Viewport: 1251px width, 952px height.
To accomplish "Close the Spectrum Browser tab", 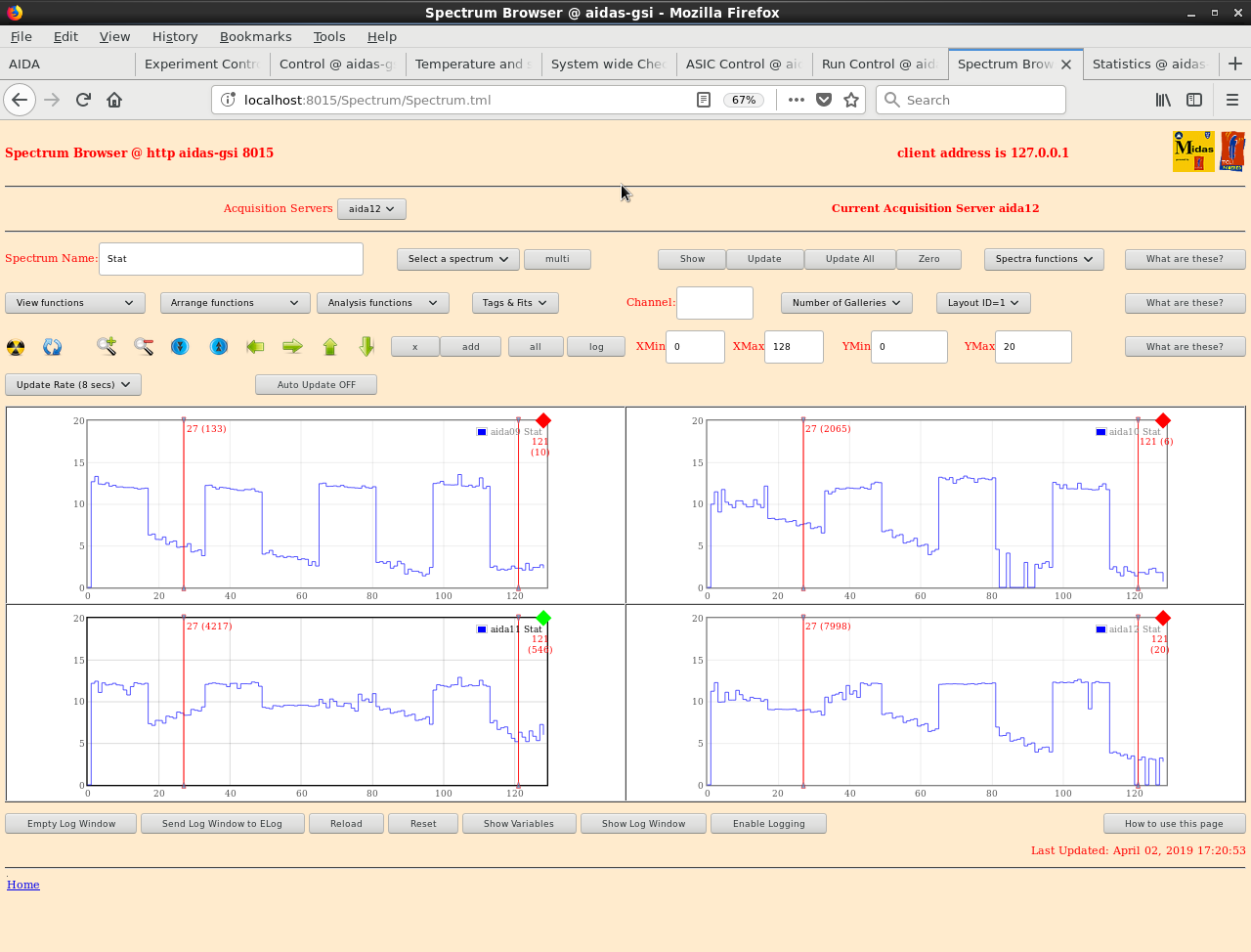I will pos(1066,65).
